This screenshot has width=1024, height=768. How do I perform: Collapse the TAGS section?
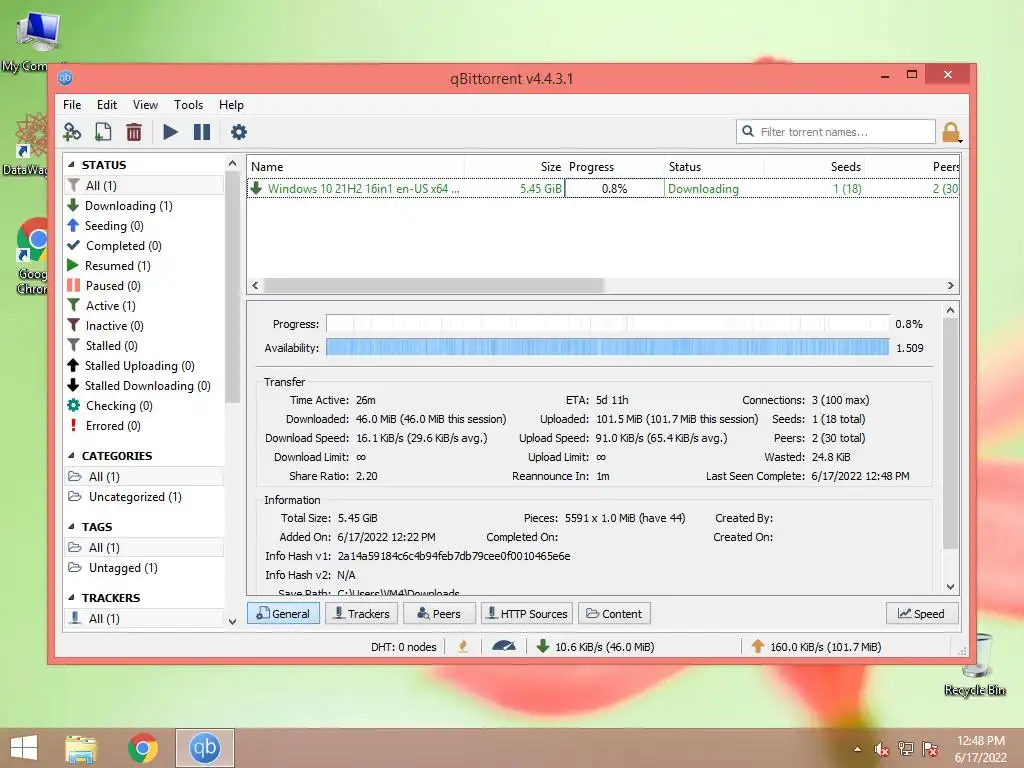71,526
